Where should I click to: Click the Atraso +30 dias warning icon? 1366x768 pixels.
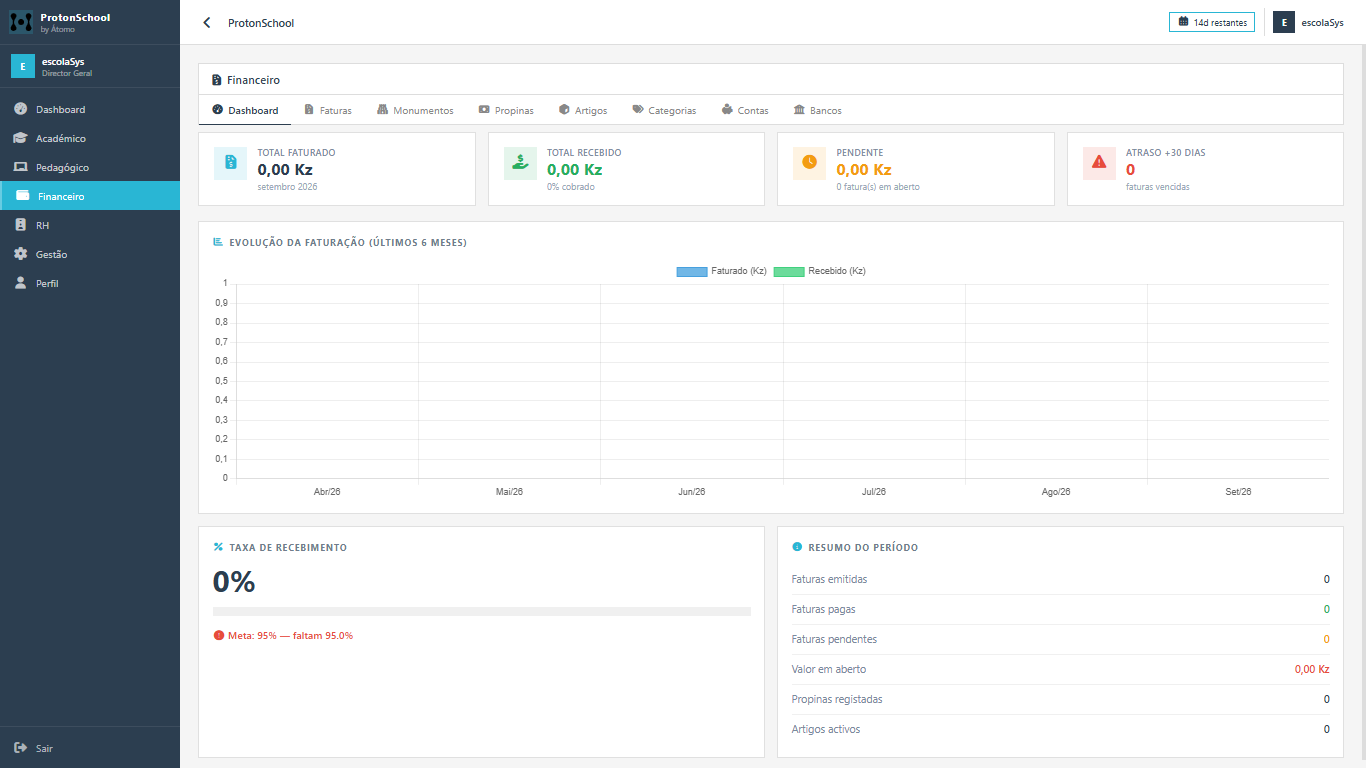click(x=1099, y=163)
